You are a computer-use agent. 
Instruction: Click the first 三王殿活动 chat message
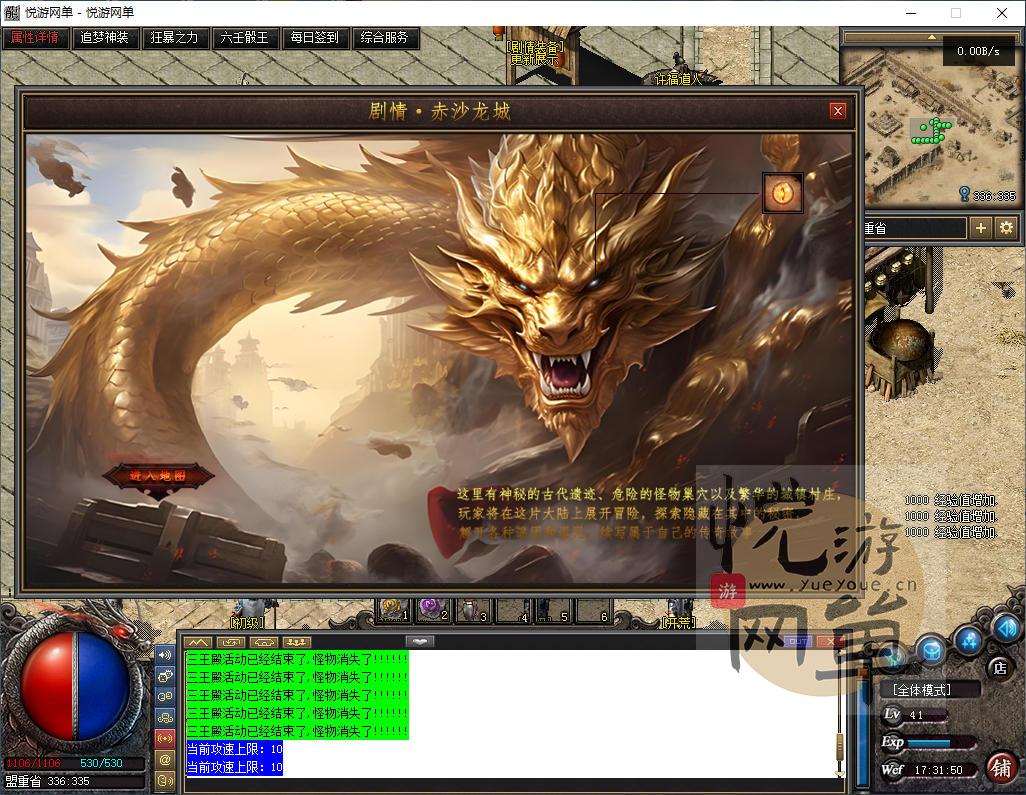(297, 659)
